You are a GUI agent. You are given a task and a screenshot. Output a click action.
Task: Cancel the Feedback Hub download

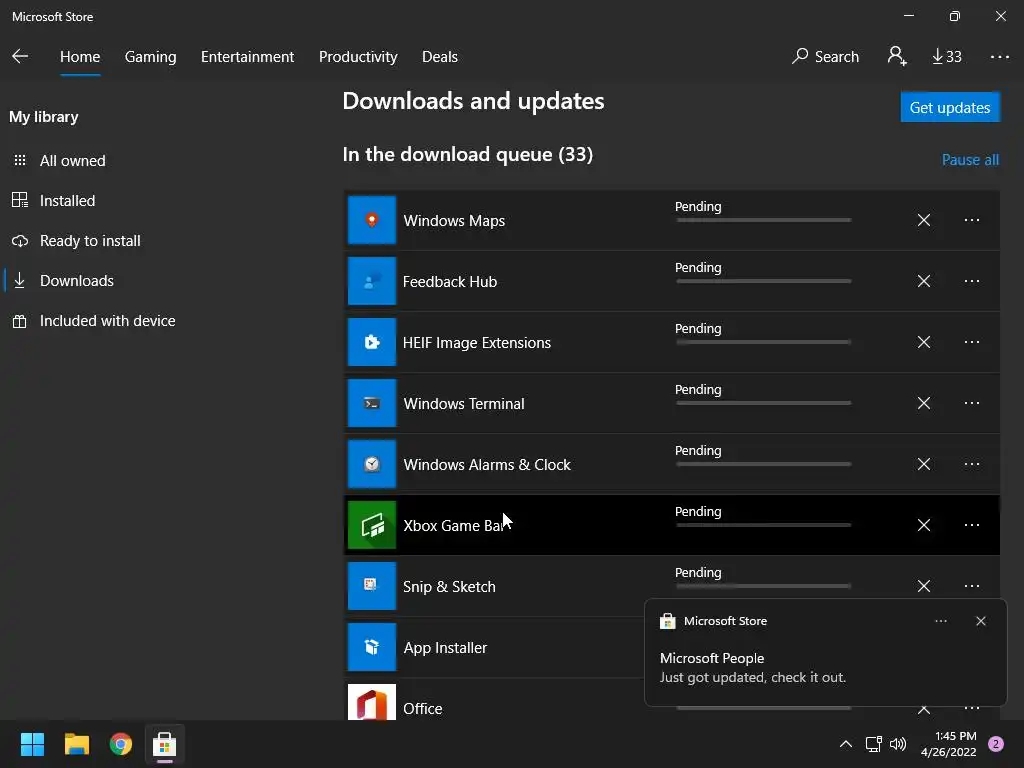click(x=923, y=281)
